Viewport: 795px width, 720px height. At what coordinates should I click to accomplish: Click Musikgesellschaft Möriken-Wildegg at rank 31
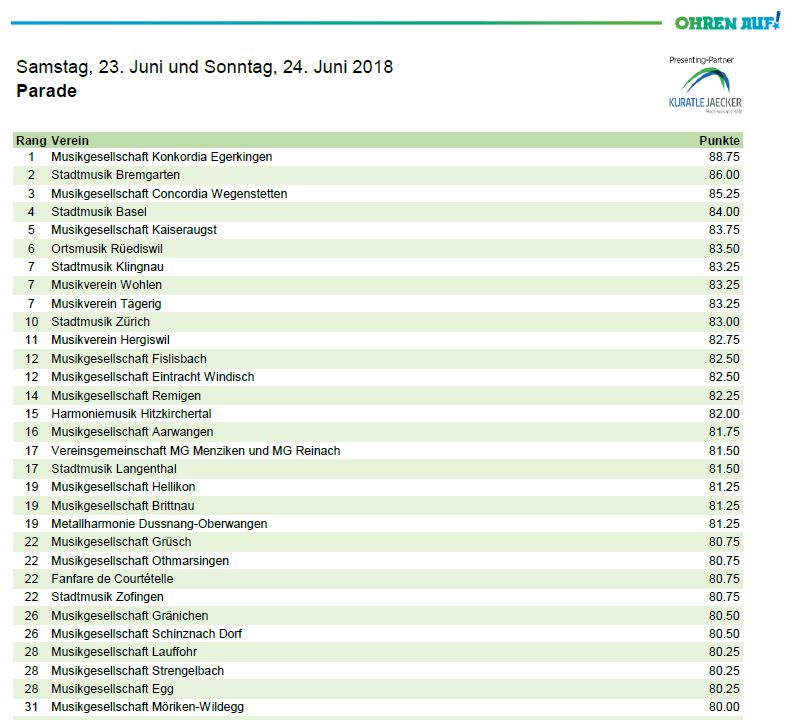coord(147,707)
